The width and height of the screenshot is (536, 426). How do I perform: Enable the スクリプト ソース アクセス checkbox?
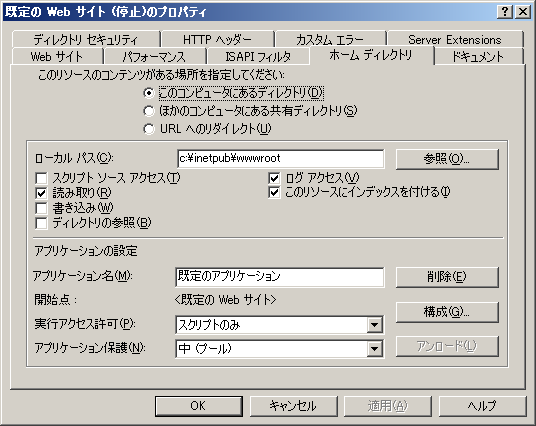[41, 178]
